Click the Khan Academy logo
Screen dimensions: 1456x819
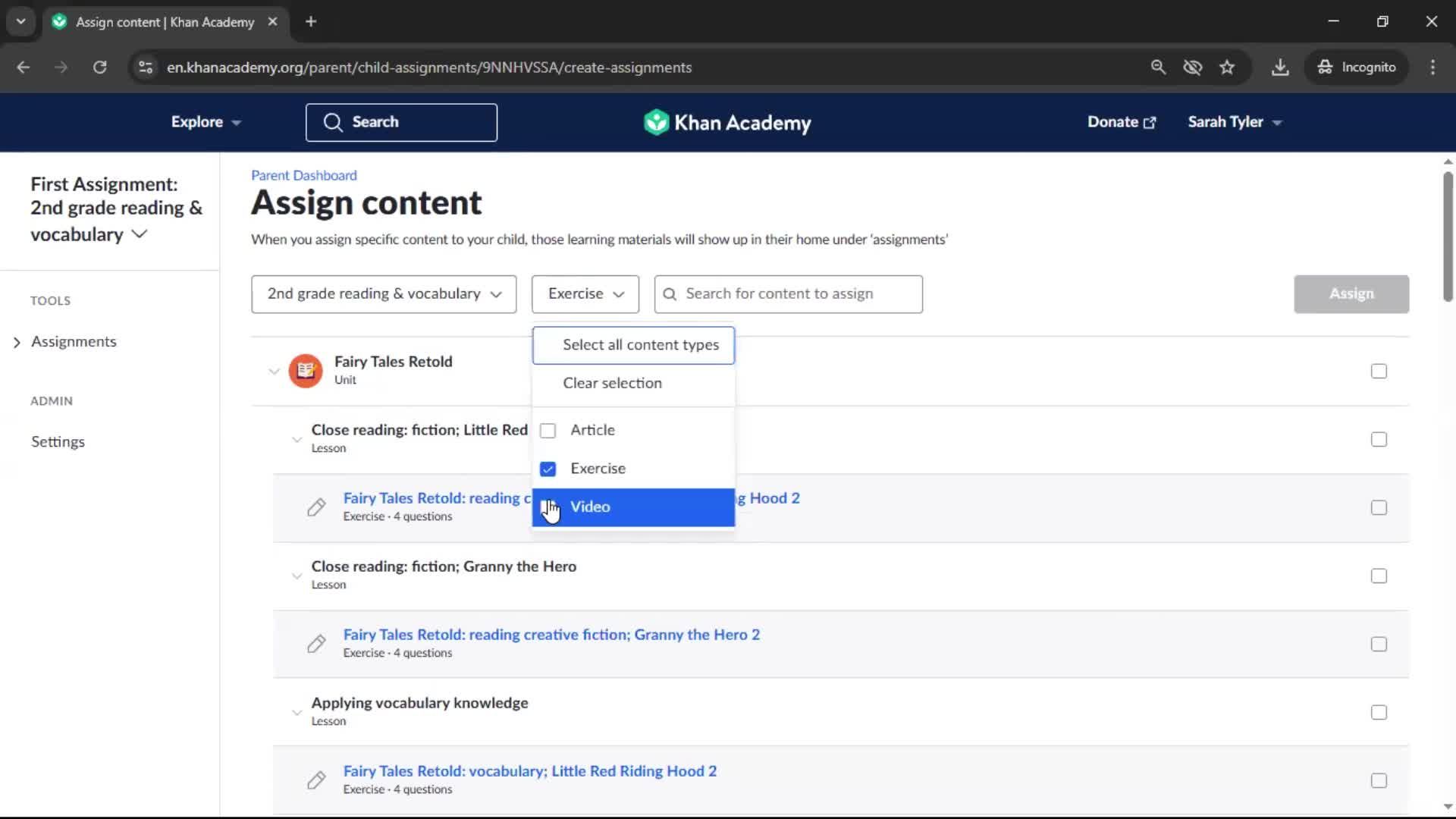(x=727, y=122)
